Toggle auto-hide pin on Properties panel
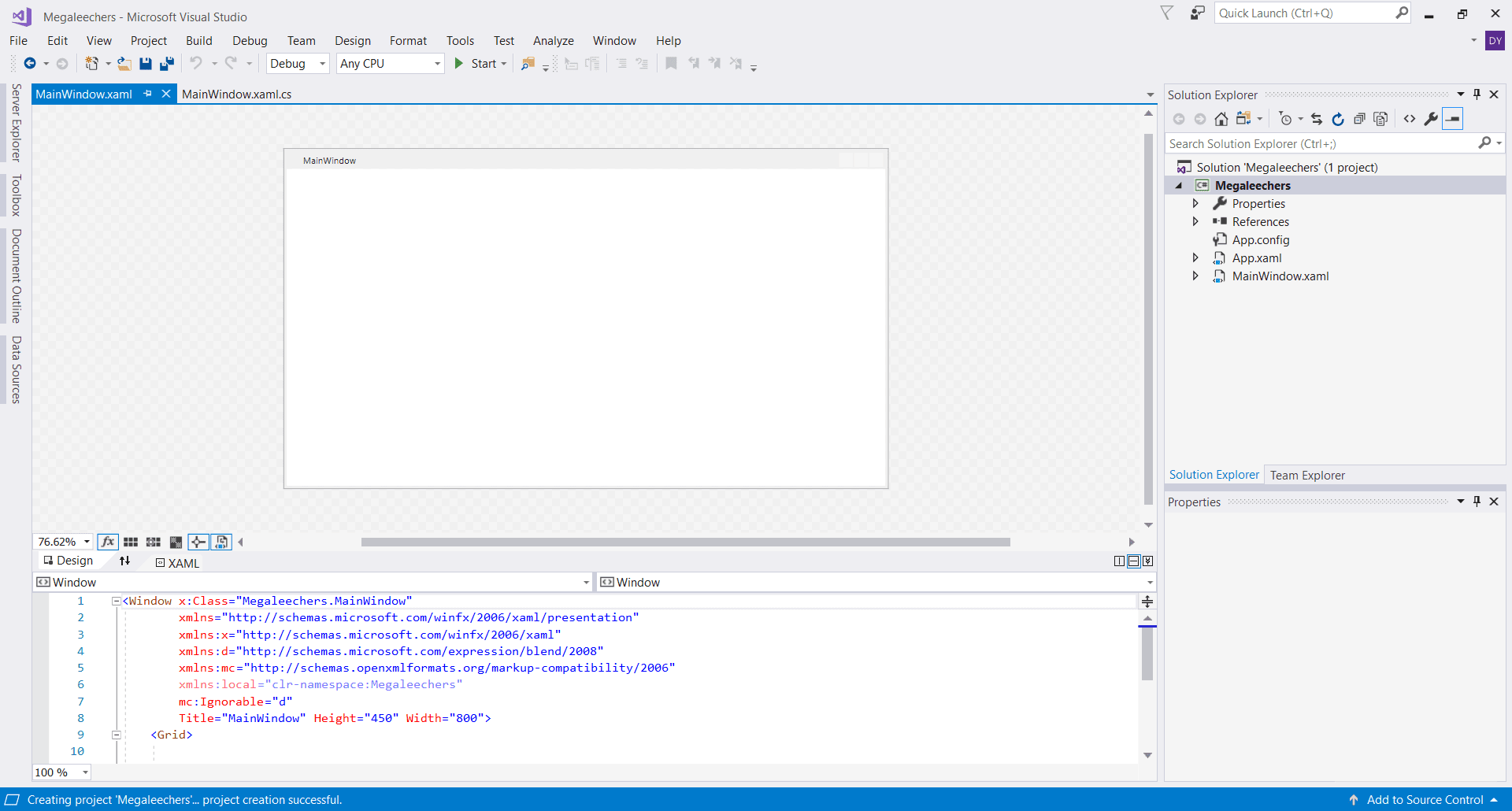1512x811 pixels. tap(1477, 502)
